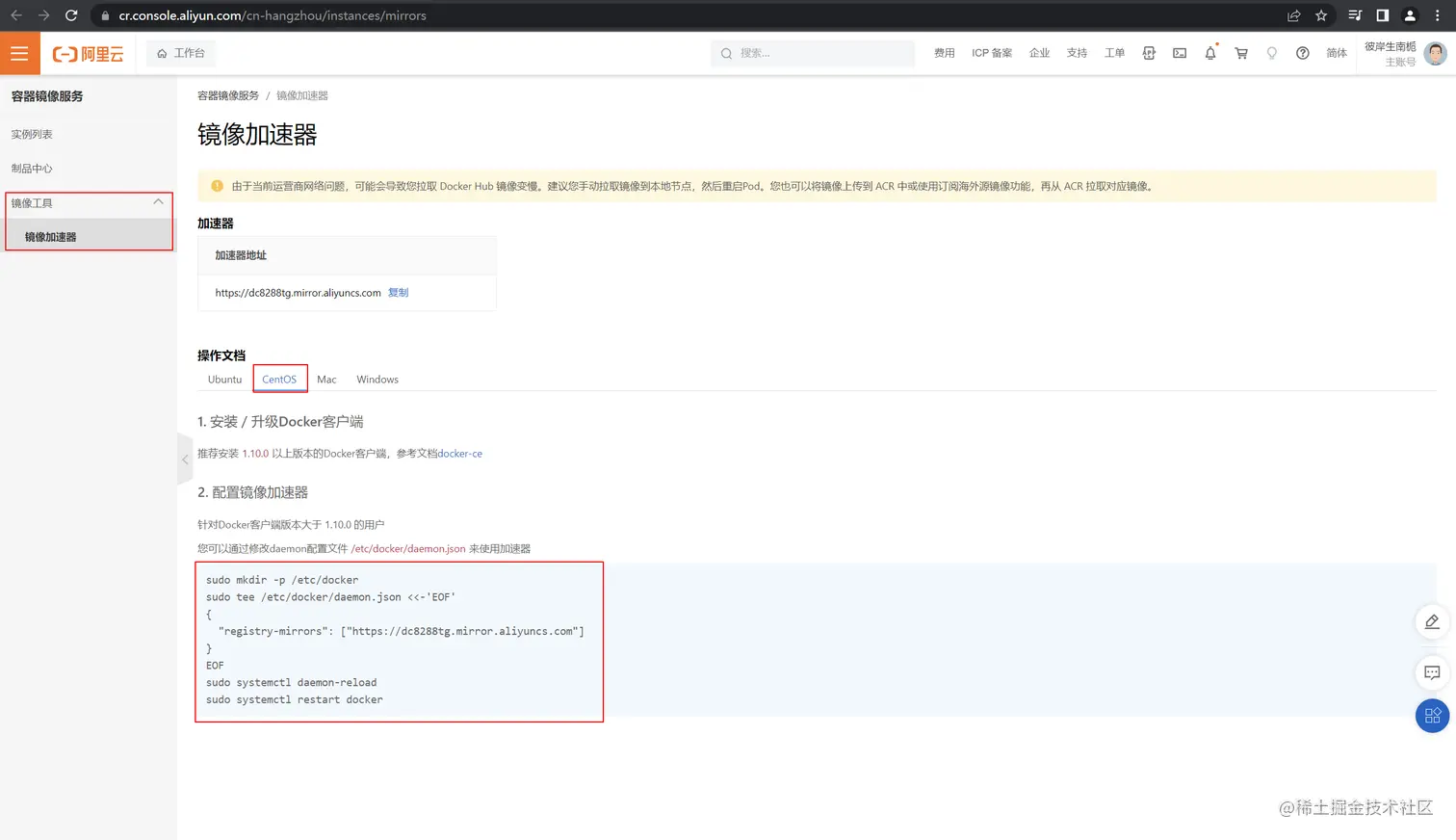Switch to the Ubuntu tab
Screen dimensions: 1456x840
(224, 380)
